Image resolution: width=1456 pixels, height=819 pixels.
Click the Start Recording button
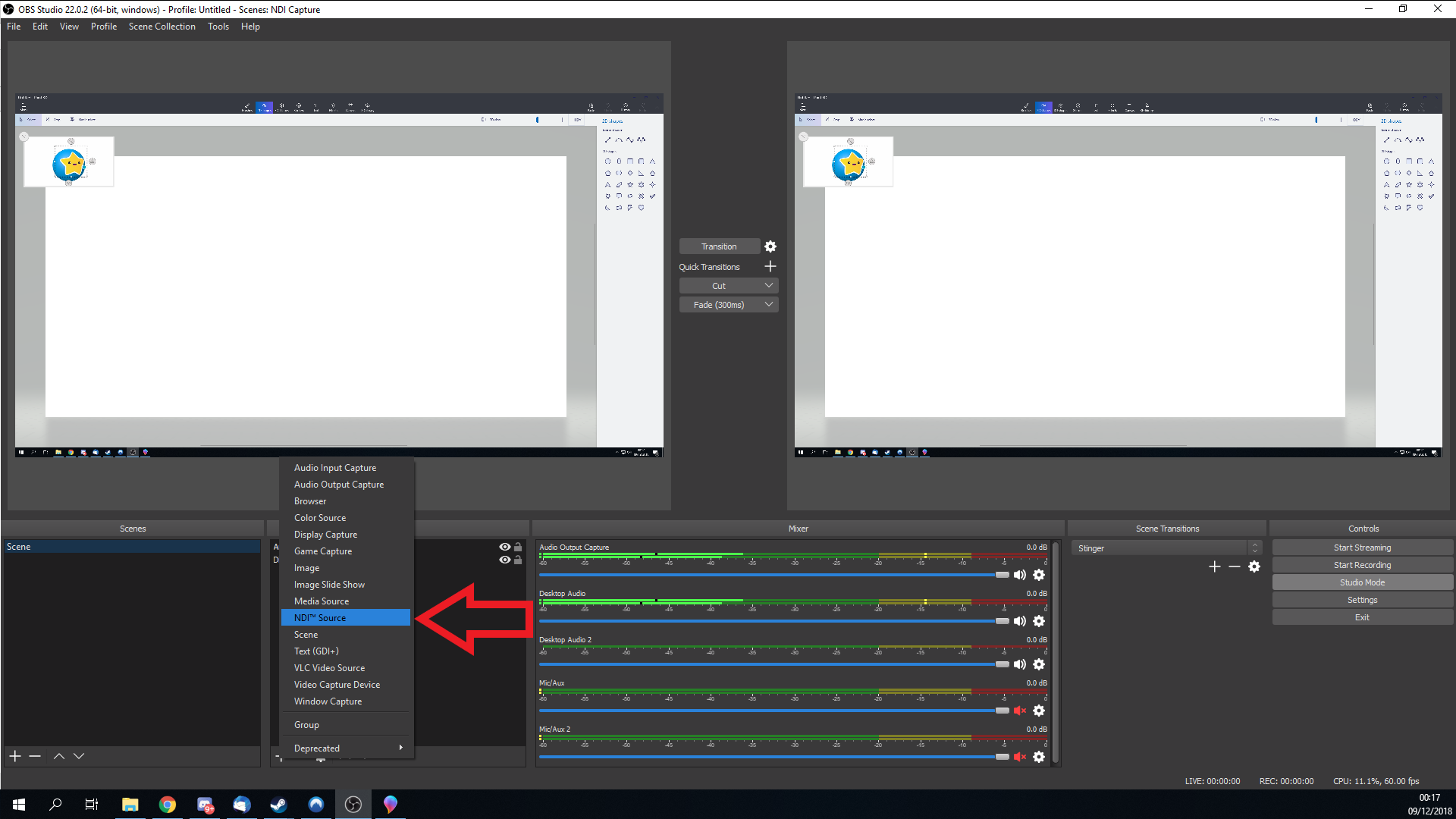pyautogui.click(x=1362, y=565)
